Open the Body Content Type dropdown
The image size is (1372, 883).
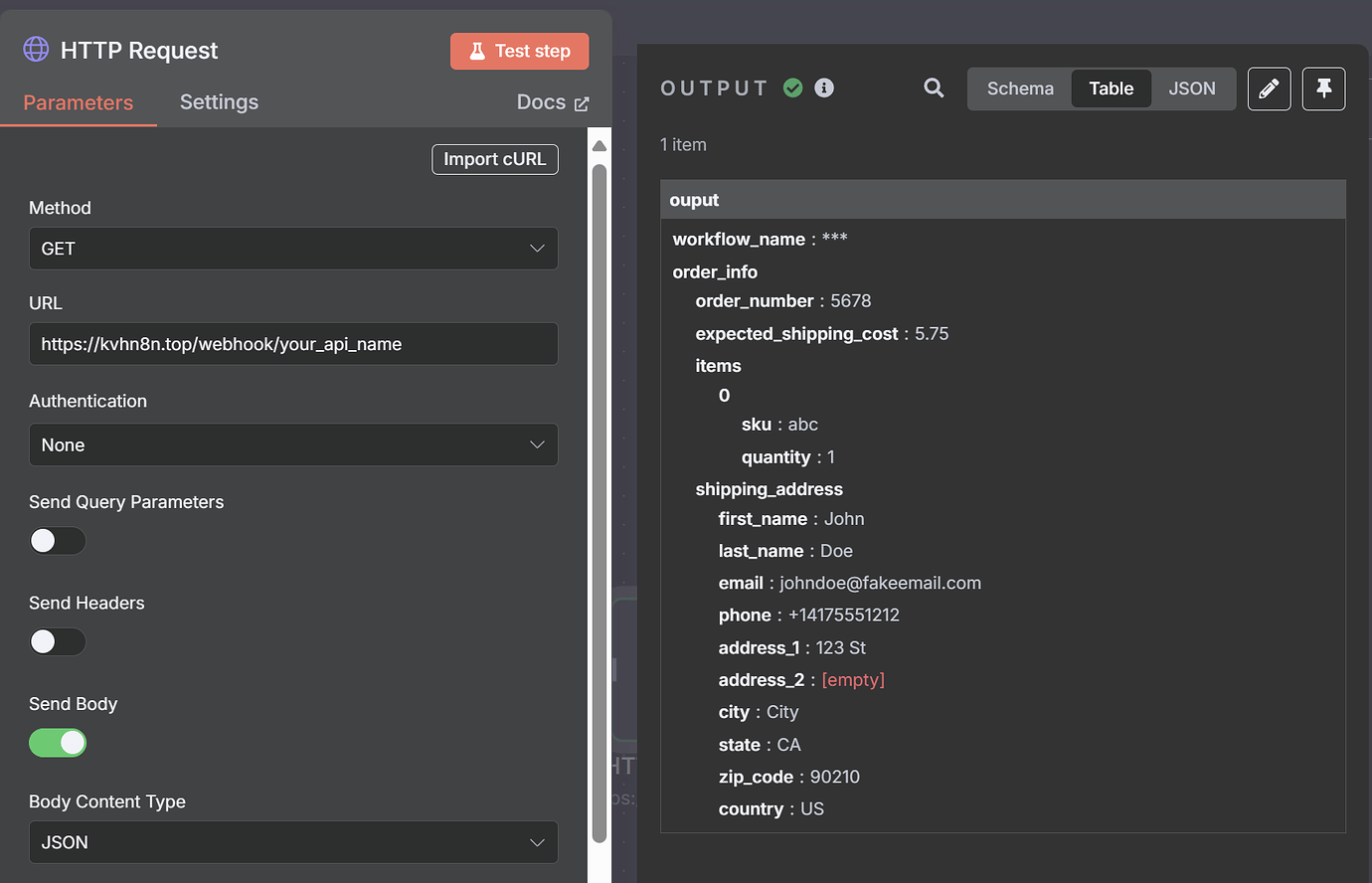pyautogui.click(x=293, y=842)
